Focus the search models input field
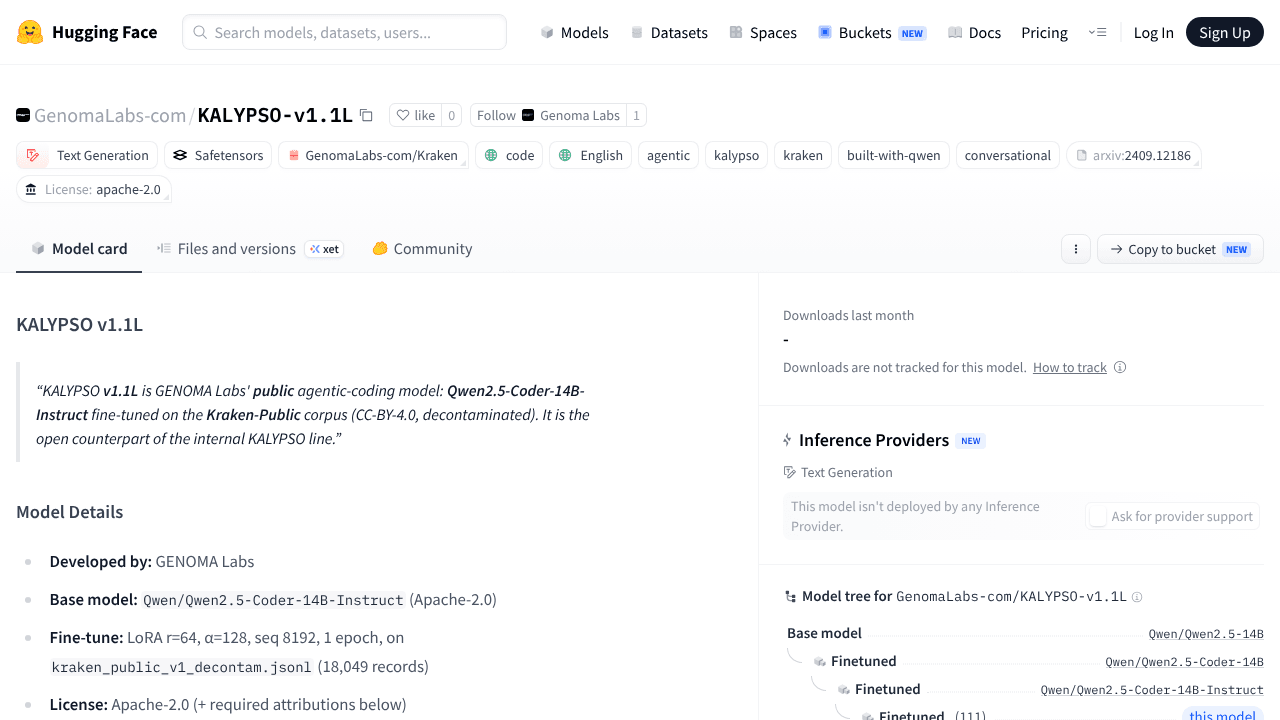 (x=344, y=32)
